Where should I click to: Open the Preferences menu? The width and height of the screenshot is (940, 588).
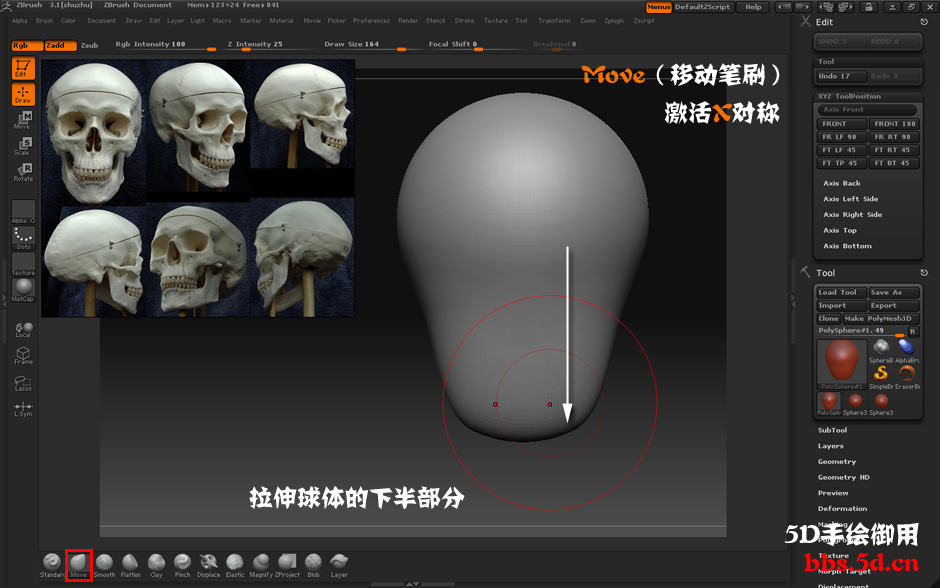(x=372, y=21)
